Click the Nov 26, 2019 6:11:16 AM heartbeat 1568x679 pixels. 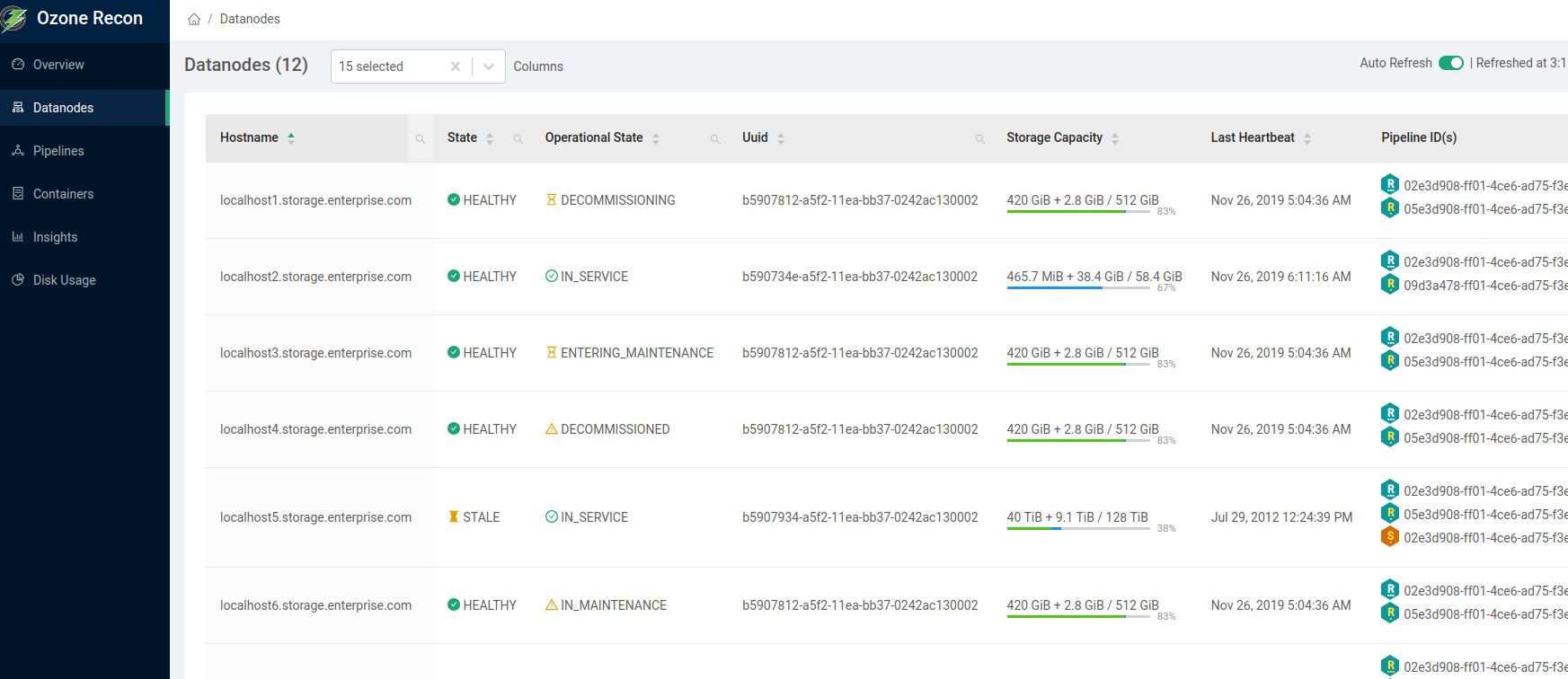click(x=1280, y=277)
